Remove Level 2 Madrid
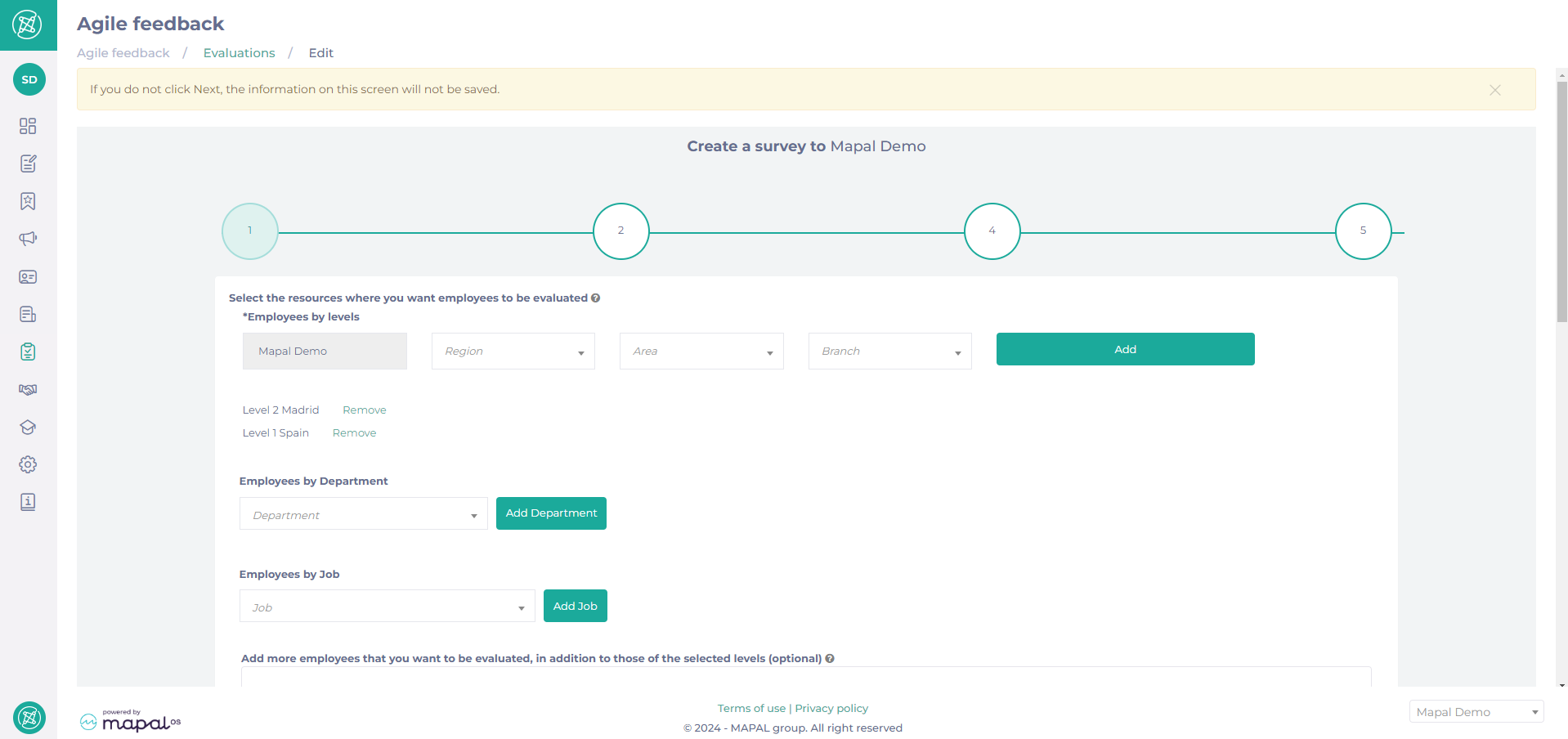The image size is (1568, 739). (x=365, y=410)
